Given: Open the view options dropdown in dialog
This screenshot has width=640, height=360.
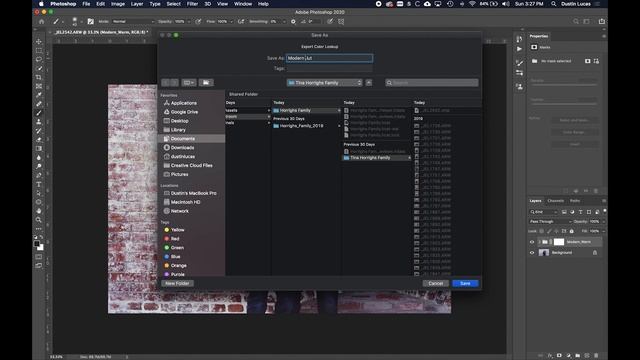Looking at the screenshot, I should point(189,83).
